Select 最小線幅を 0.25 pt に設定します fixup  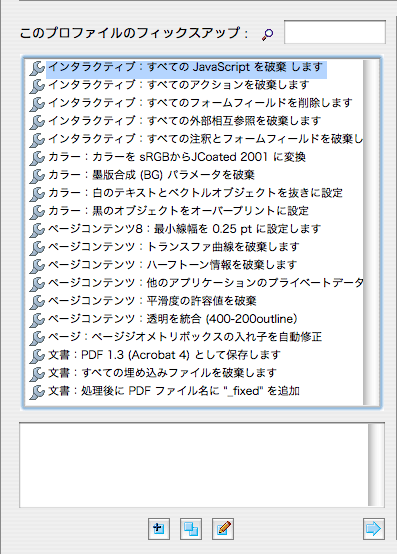pos(184,229)
